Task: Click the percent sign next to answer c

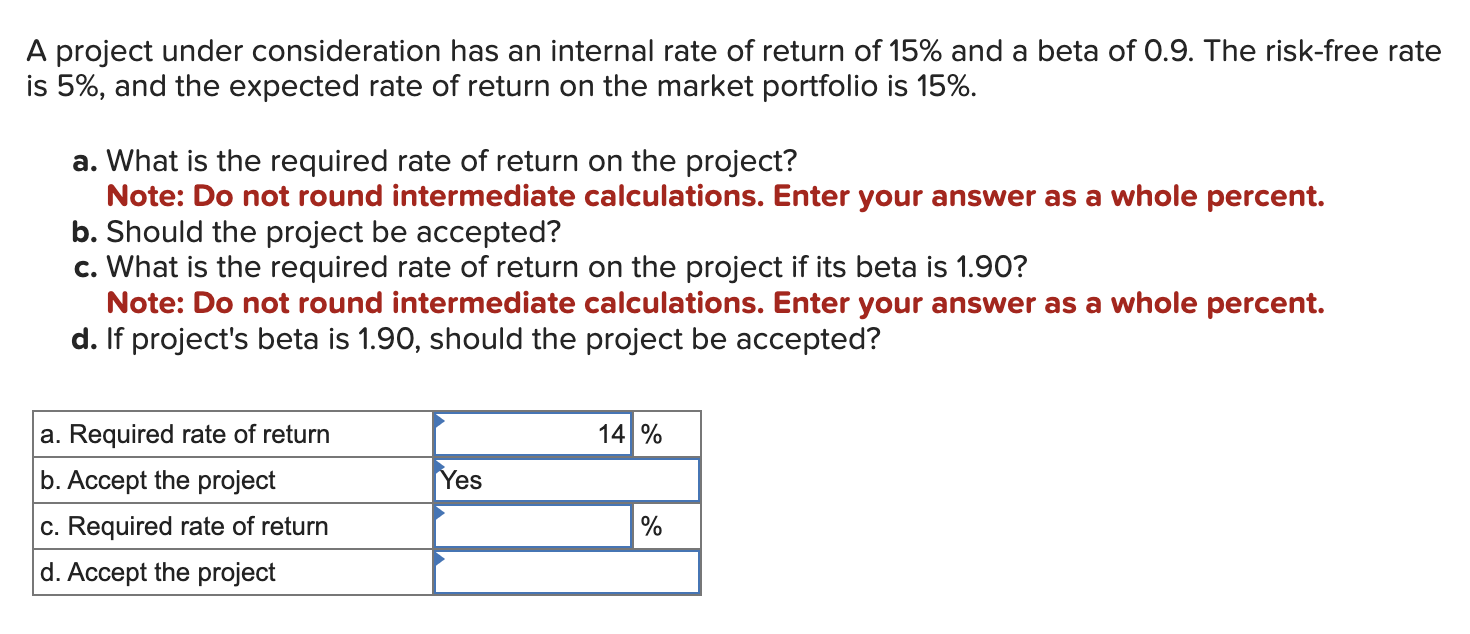Action: pyautogui.click(x=650, y=525)
